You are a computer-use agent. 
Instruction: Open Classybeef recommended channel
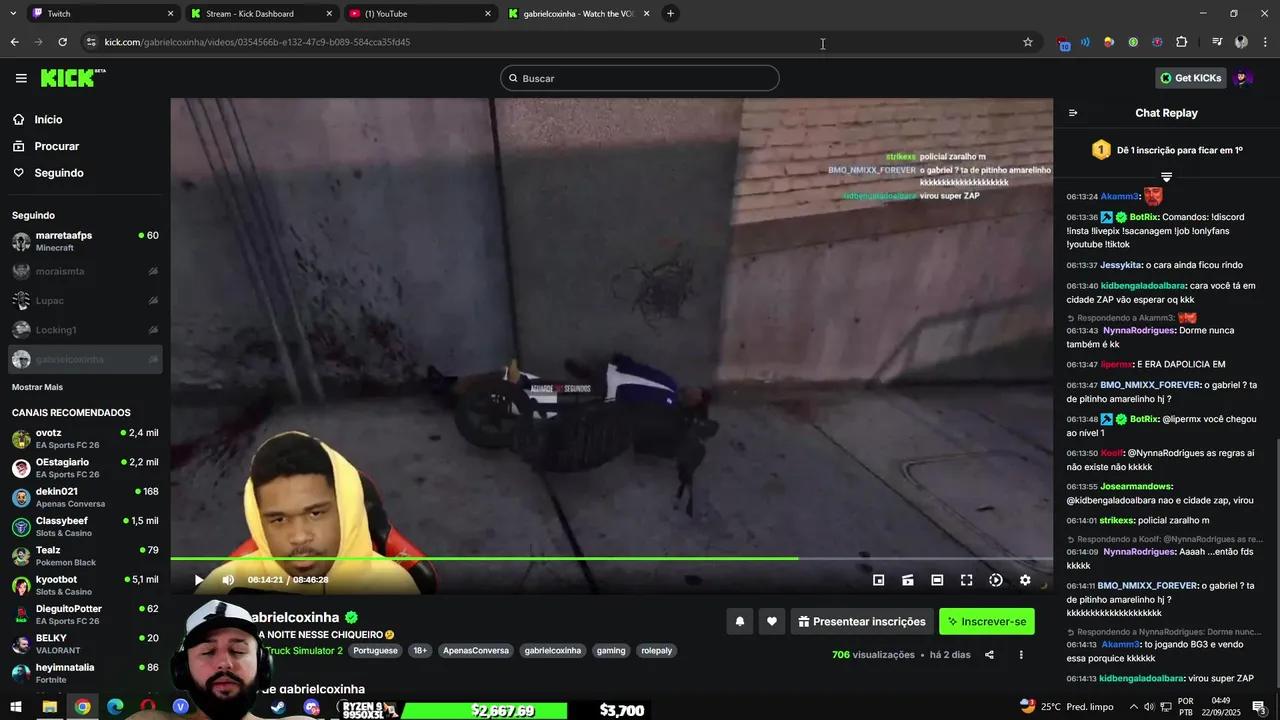(x=85, y=527)
